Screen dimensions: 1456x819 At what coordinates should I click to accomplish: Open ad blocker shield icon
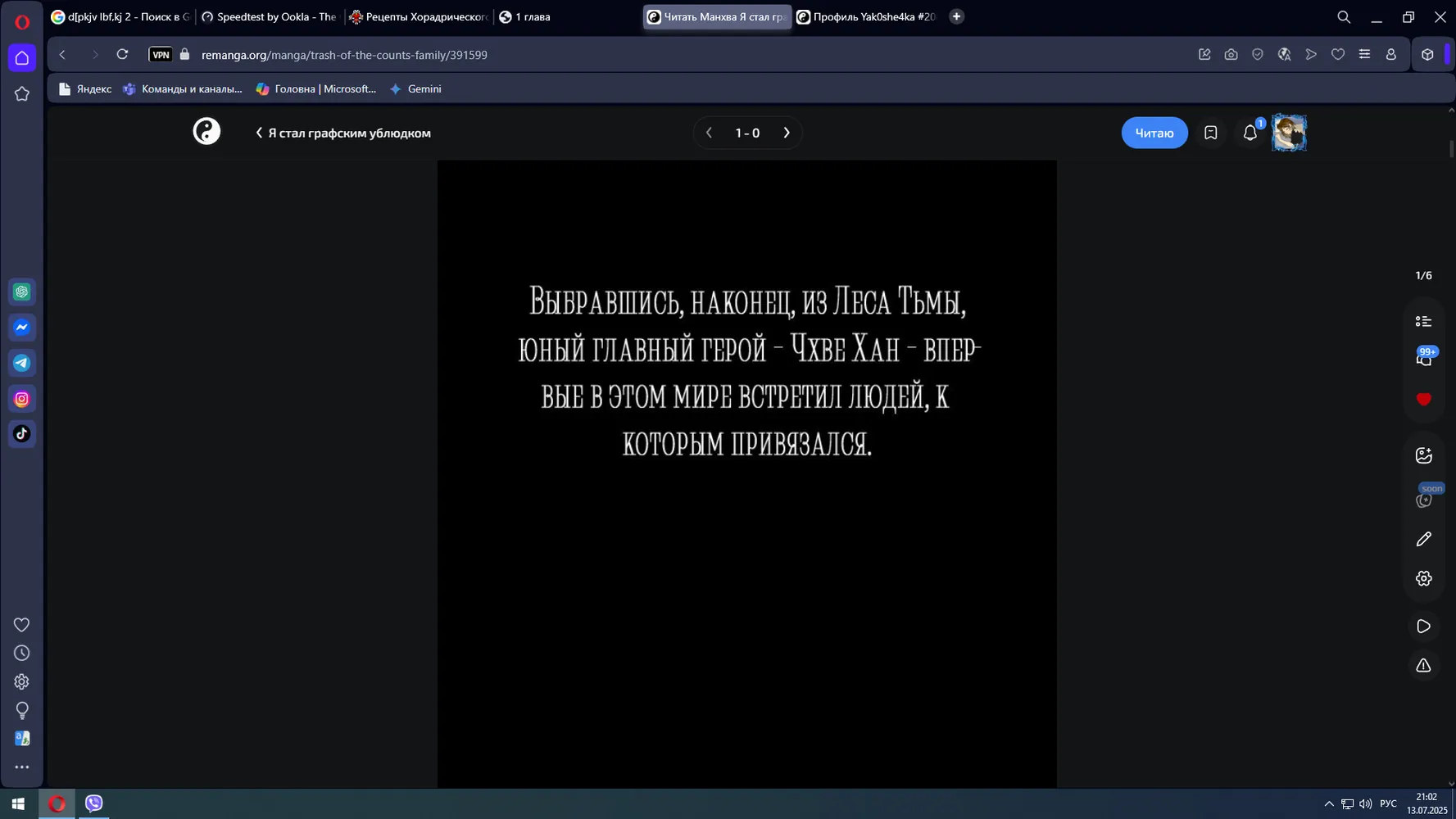pyautogui.click(x=1258, y=55)
